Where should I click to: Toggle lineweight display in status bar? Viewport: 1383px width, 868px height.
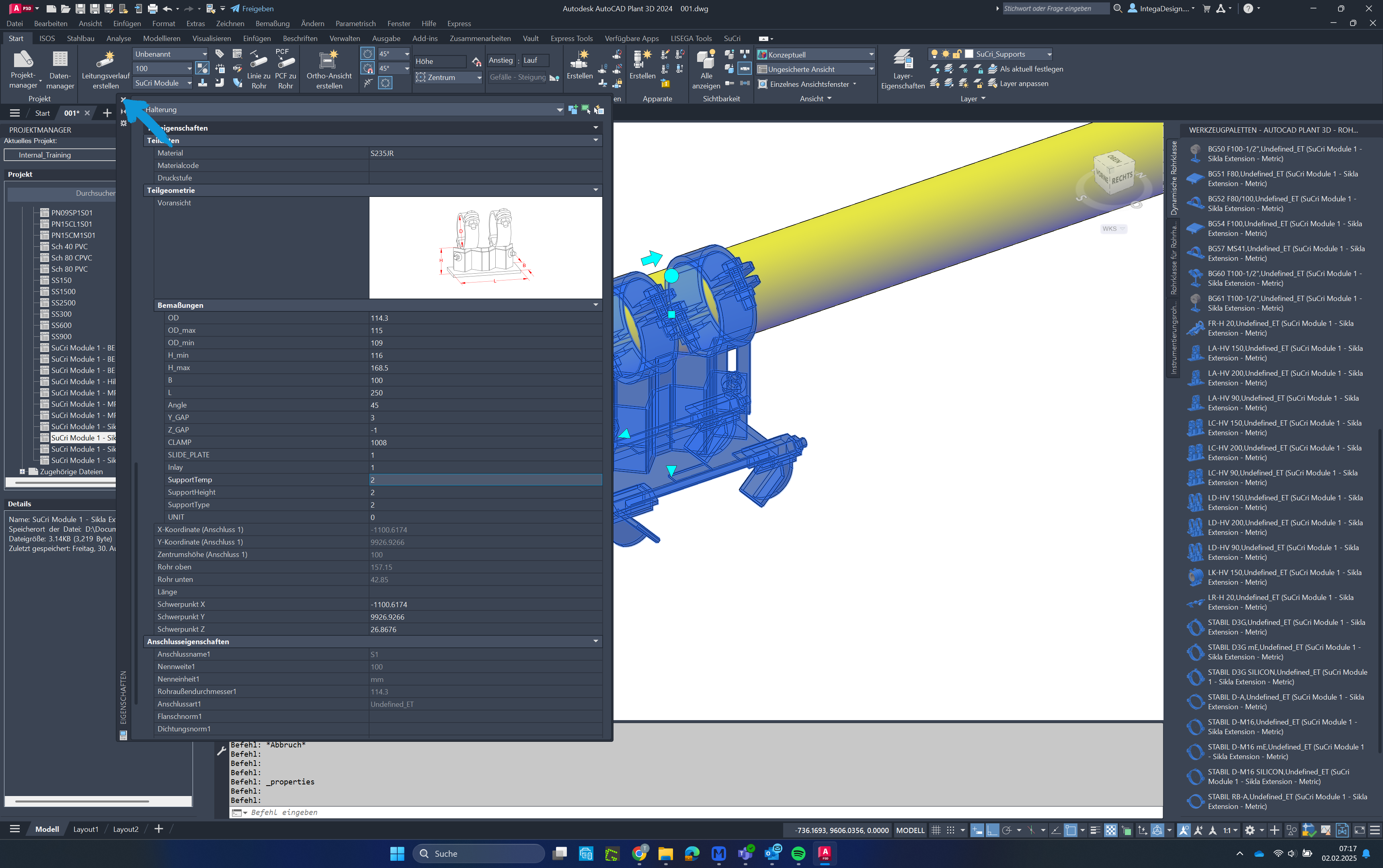1095,830
